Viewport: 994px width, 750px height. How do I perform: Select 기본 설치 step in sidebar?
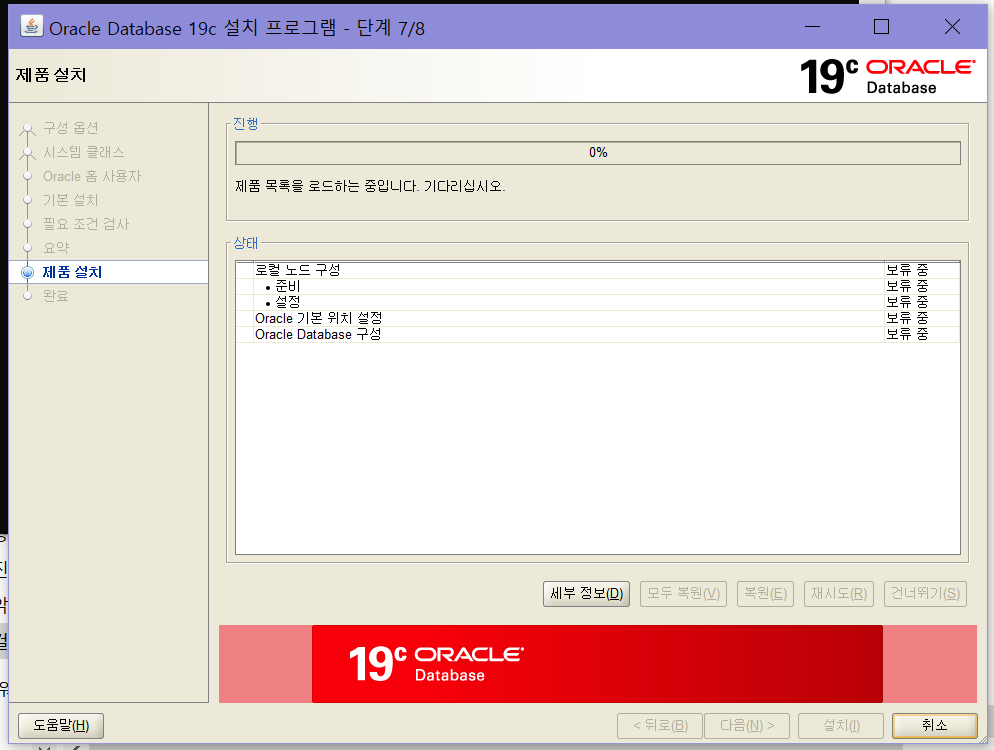click(x=70, y=200)
